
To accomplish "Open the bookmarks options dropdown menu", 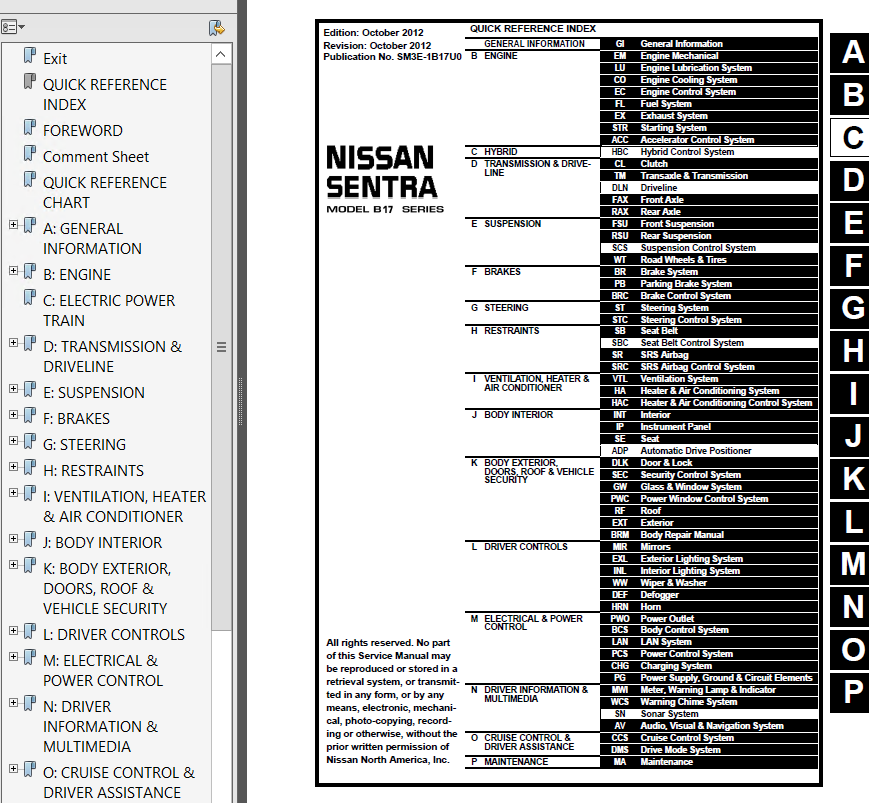I will click(13, 27).
